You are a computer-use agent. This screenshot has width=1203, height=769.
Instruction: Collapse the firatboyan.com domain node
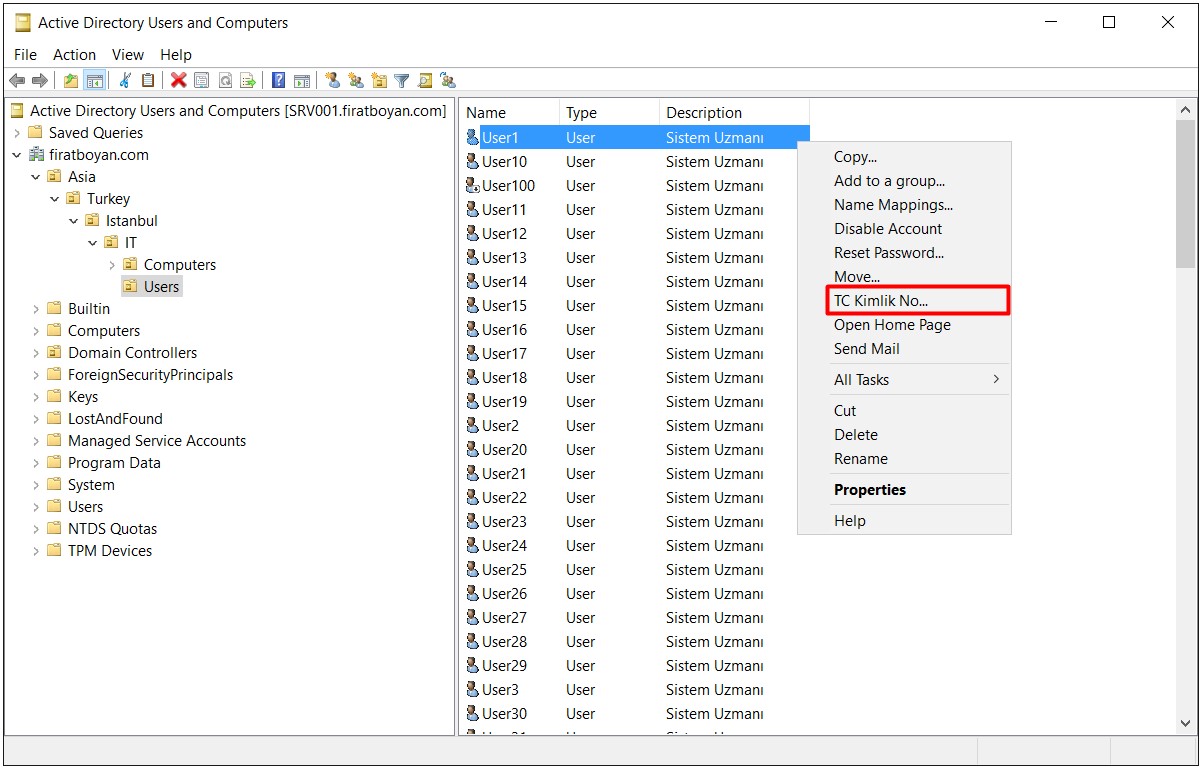(x=17, y=155)
